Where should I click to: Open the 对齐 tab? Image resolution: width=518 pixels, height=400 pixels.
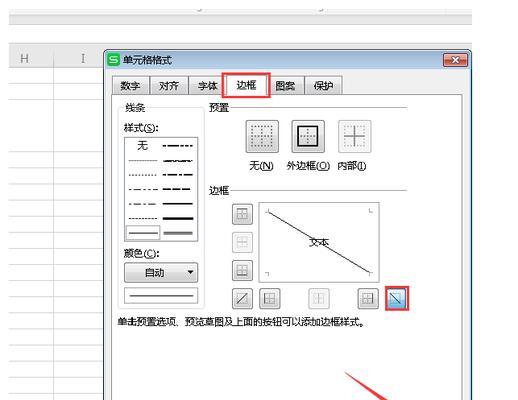pos(169,86)
